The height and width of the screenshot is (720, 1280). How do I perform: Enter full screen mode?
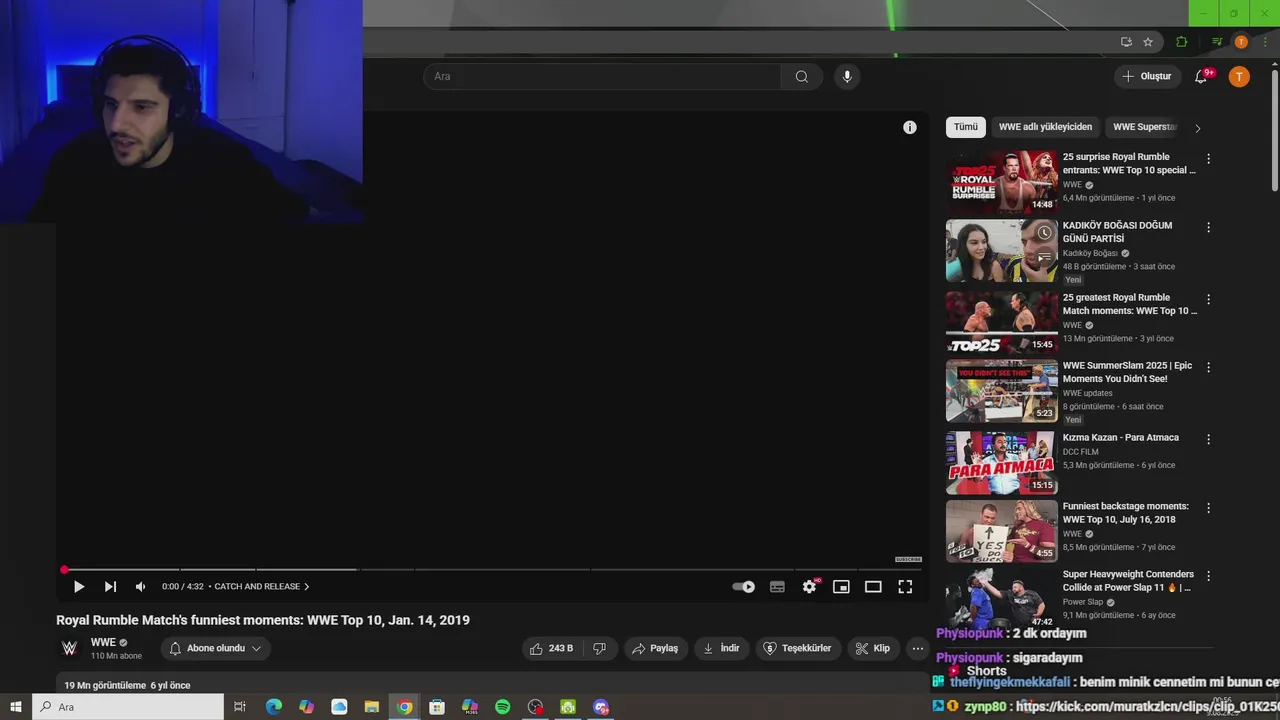(x=905, y=587)
